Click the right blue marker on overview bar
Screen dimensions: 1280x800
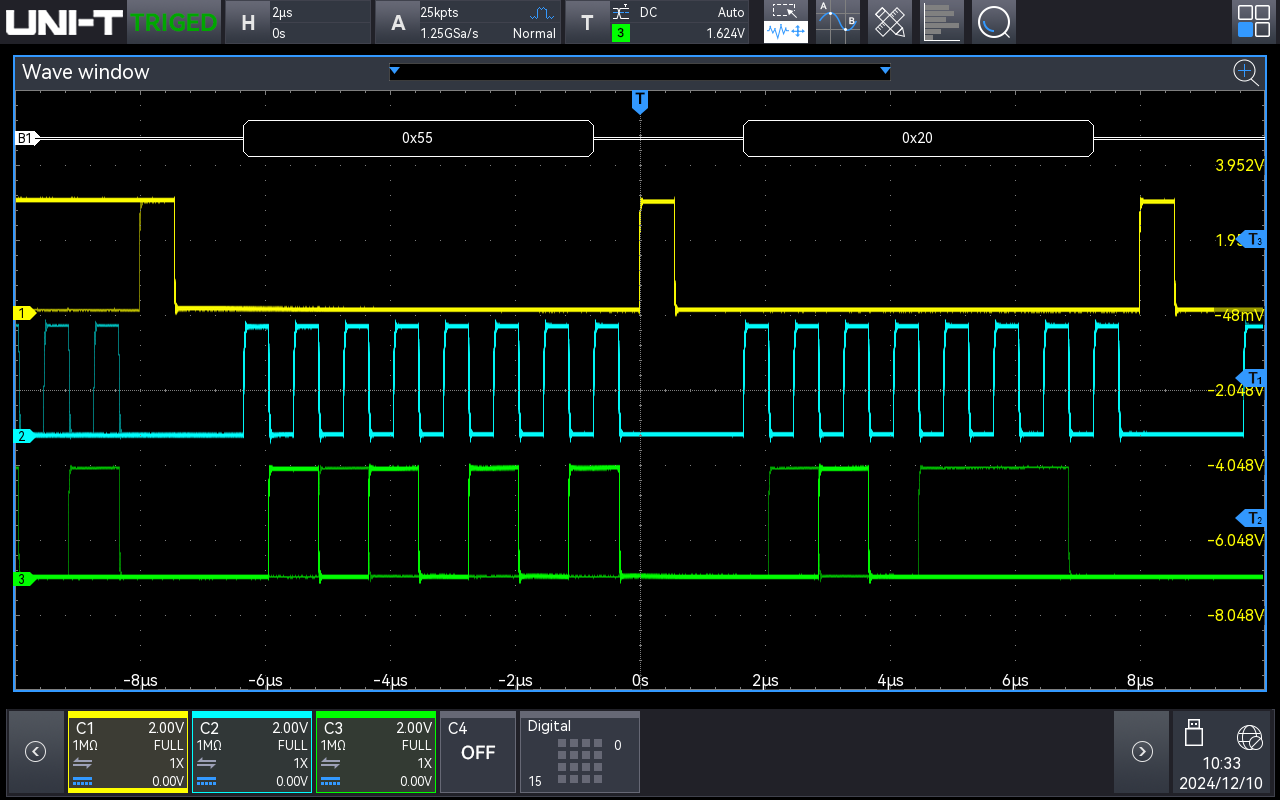point(885,70)
